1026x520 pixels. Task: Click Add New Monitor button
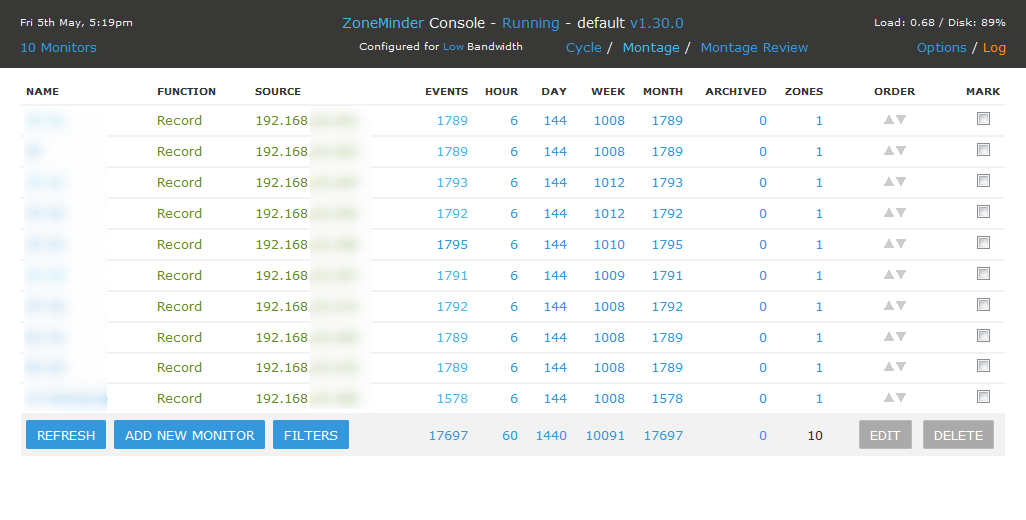[x=190, y=435]
